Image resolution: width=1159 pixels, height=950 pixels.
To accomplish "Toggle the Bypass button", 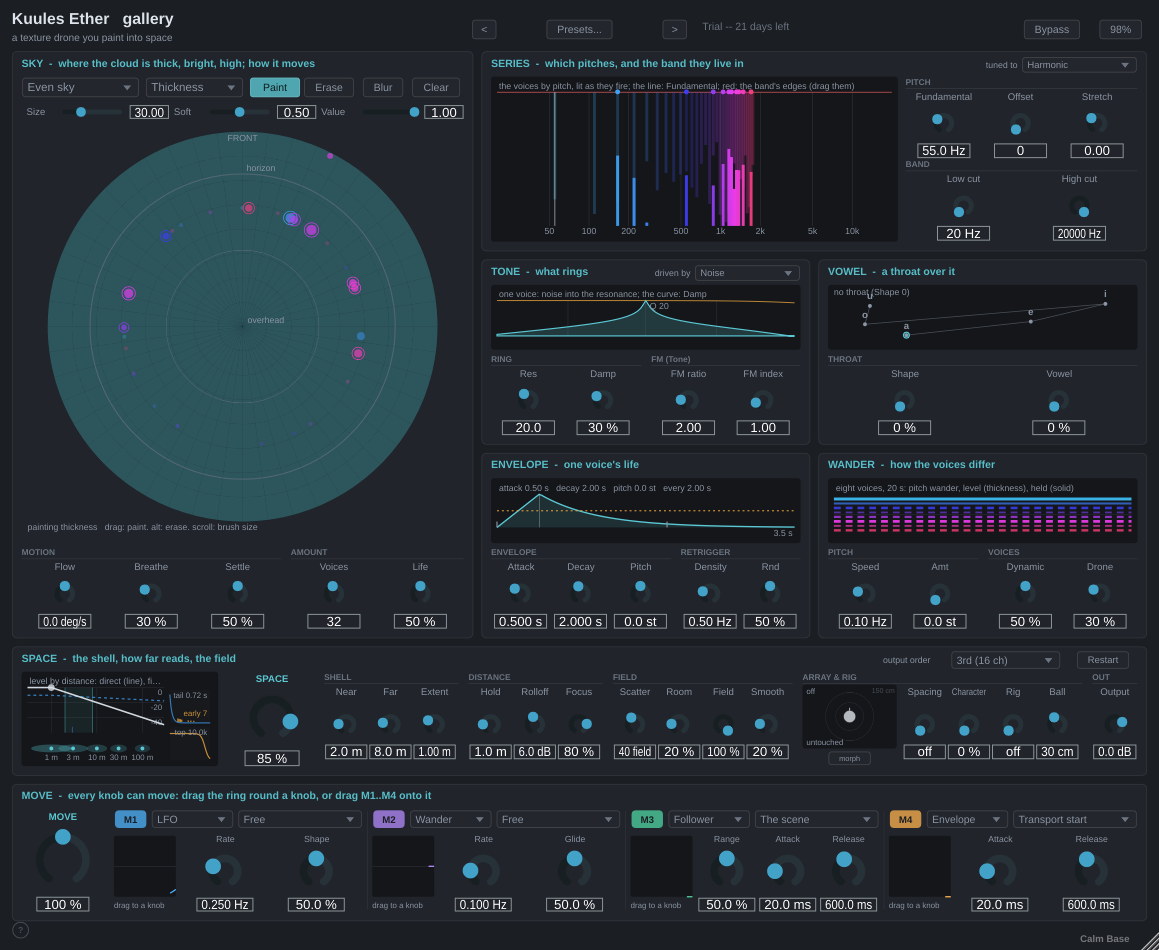I will (x=1052, y=30).
